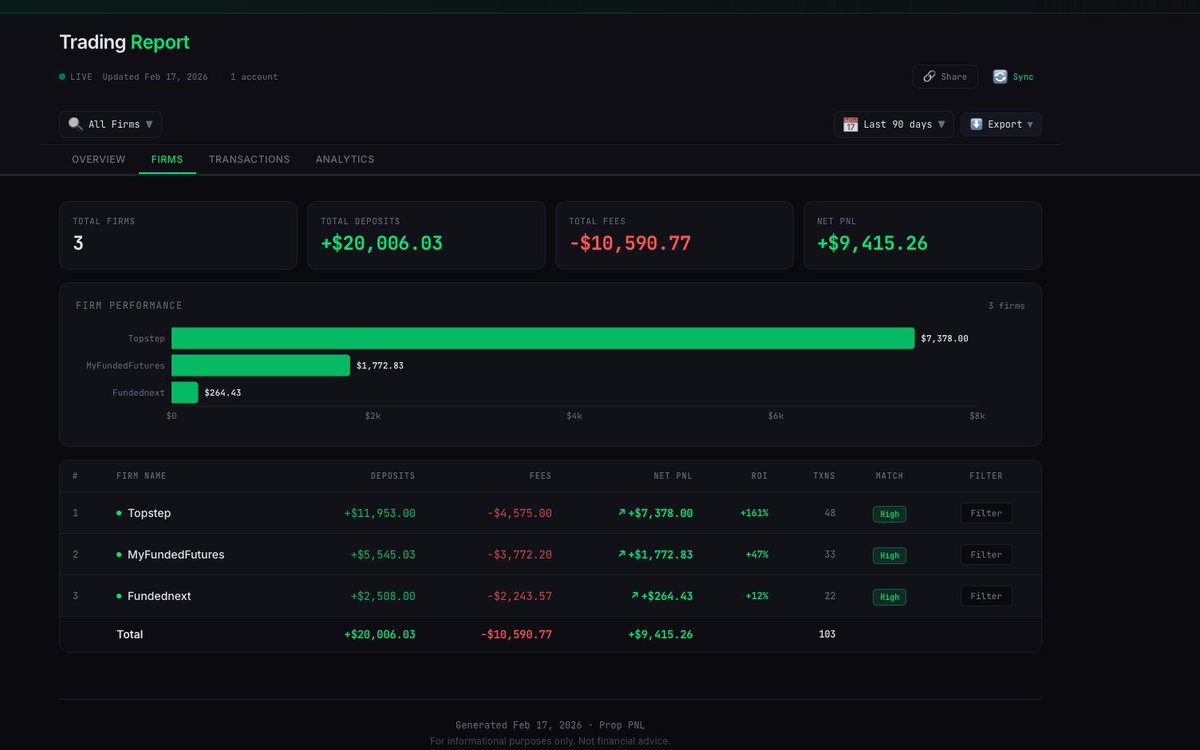Click the green dot beside MyFundedFutures
This screenshot has width=1200, height=750.
[119, 554]
